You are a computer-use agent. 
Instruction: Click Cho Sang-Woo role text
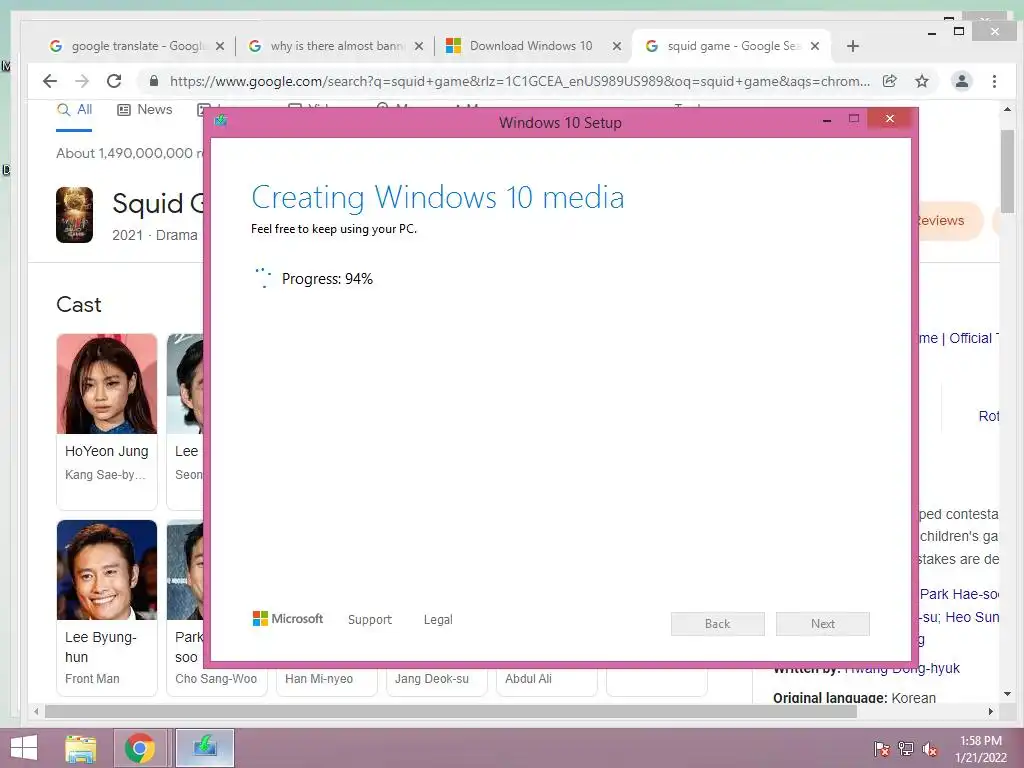[216, 679]
